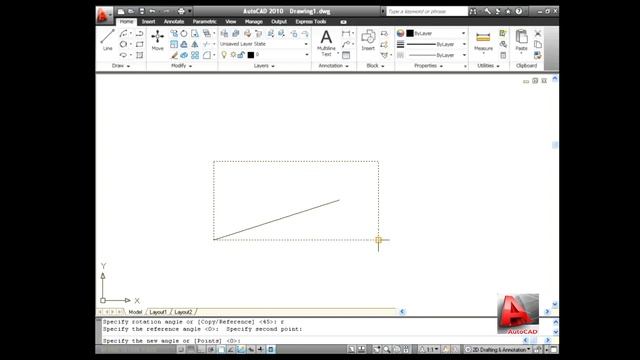Open the Annotate ribbon tab
The height and width of the screenshot is (360, 640).
click(174, 22)
